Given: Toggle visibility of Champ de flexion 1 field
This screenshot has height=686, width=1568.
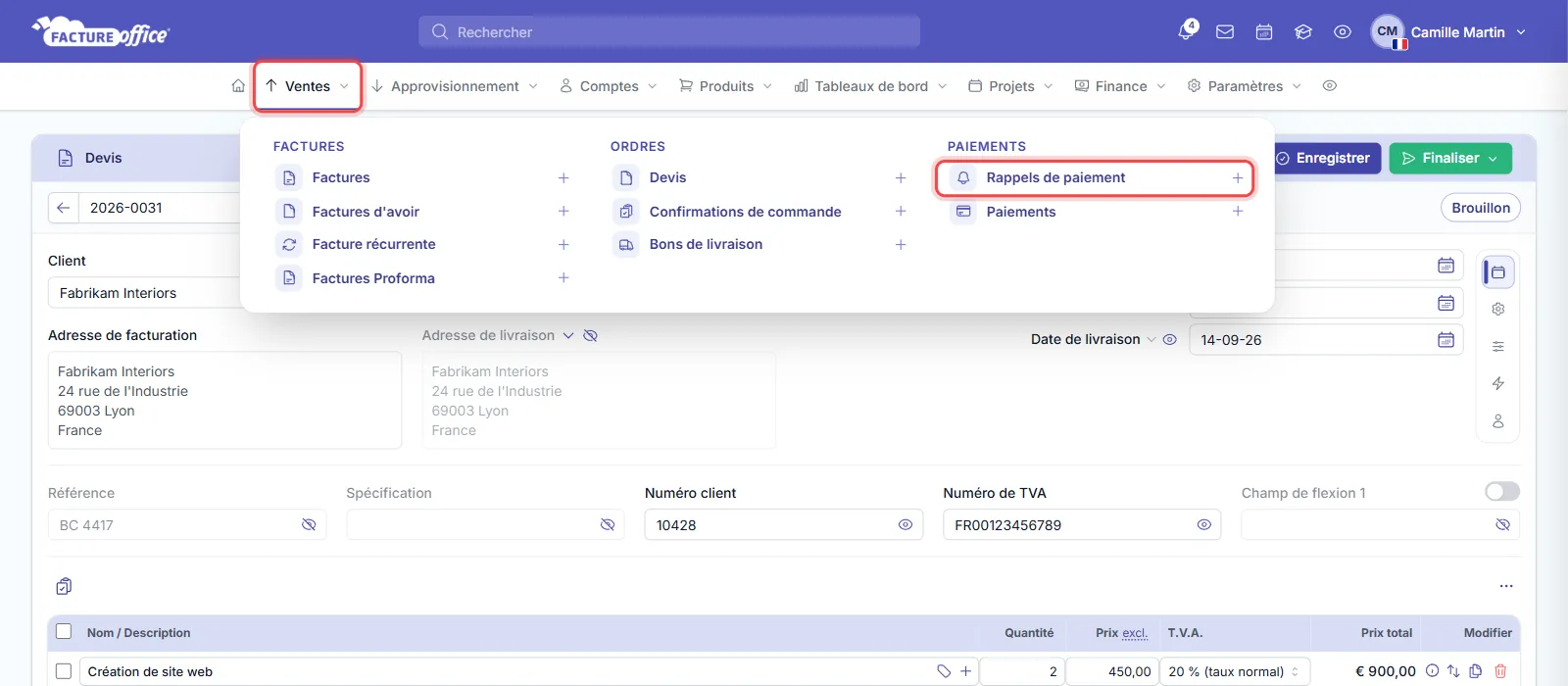Looking at the screenshot, I should click(1502, 525).
